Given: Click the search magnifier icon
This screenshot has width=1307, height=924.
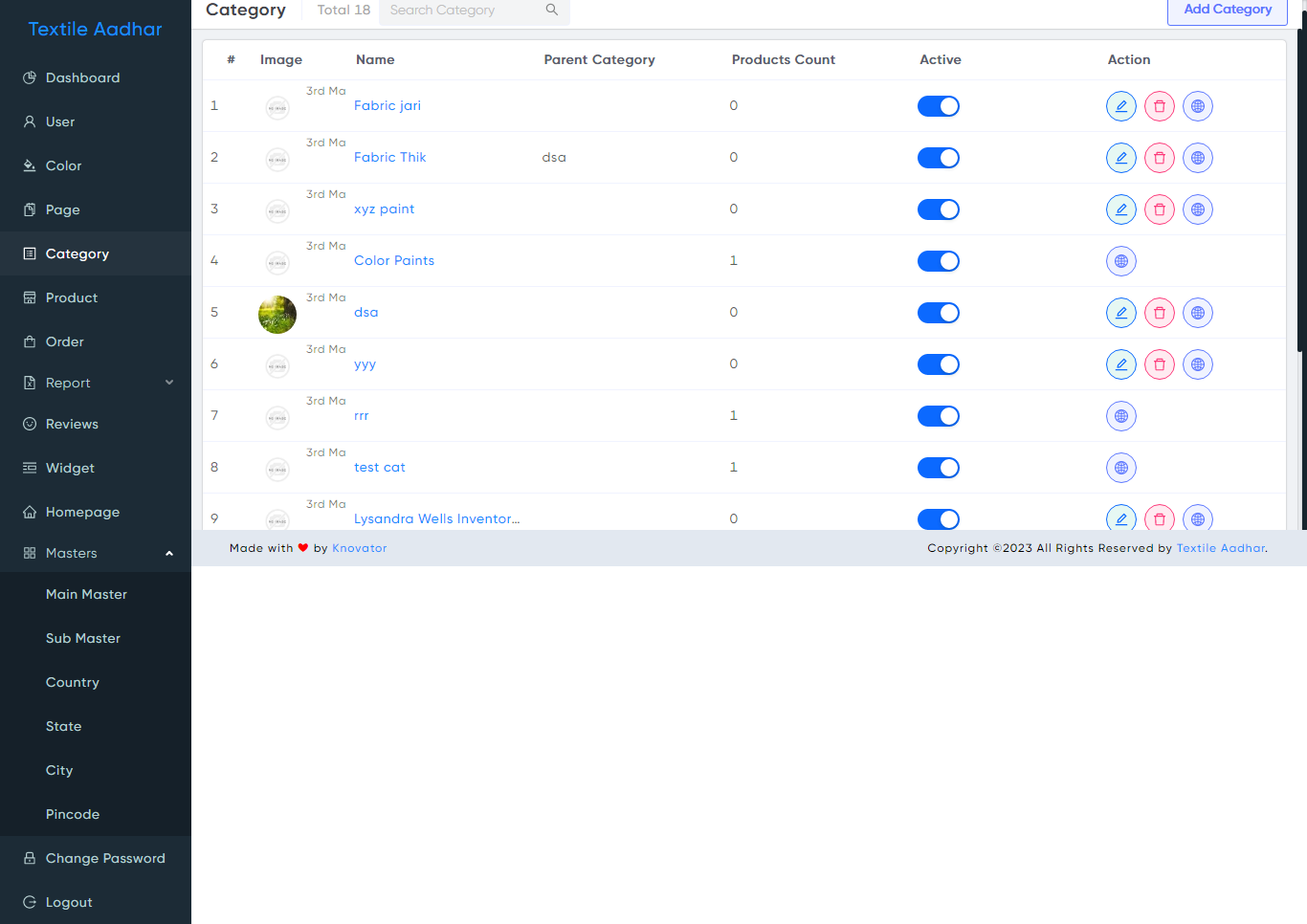Looking at the screenshot, I should 552,10.
